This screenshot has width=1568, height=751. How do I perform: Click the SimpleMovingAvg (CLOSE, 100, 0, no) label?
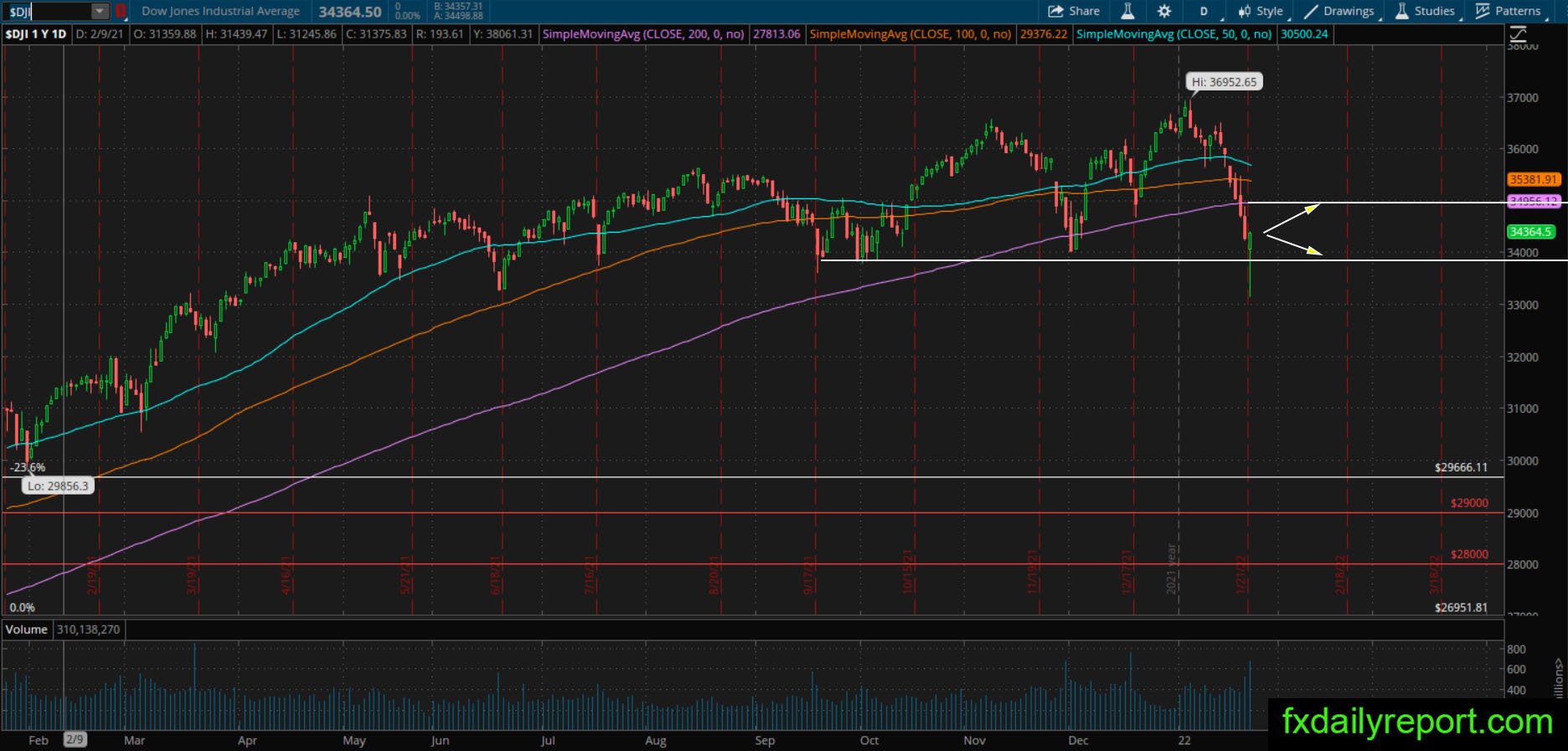point(910,34)
